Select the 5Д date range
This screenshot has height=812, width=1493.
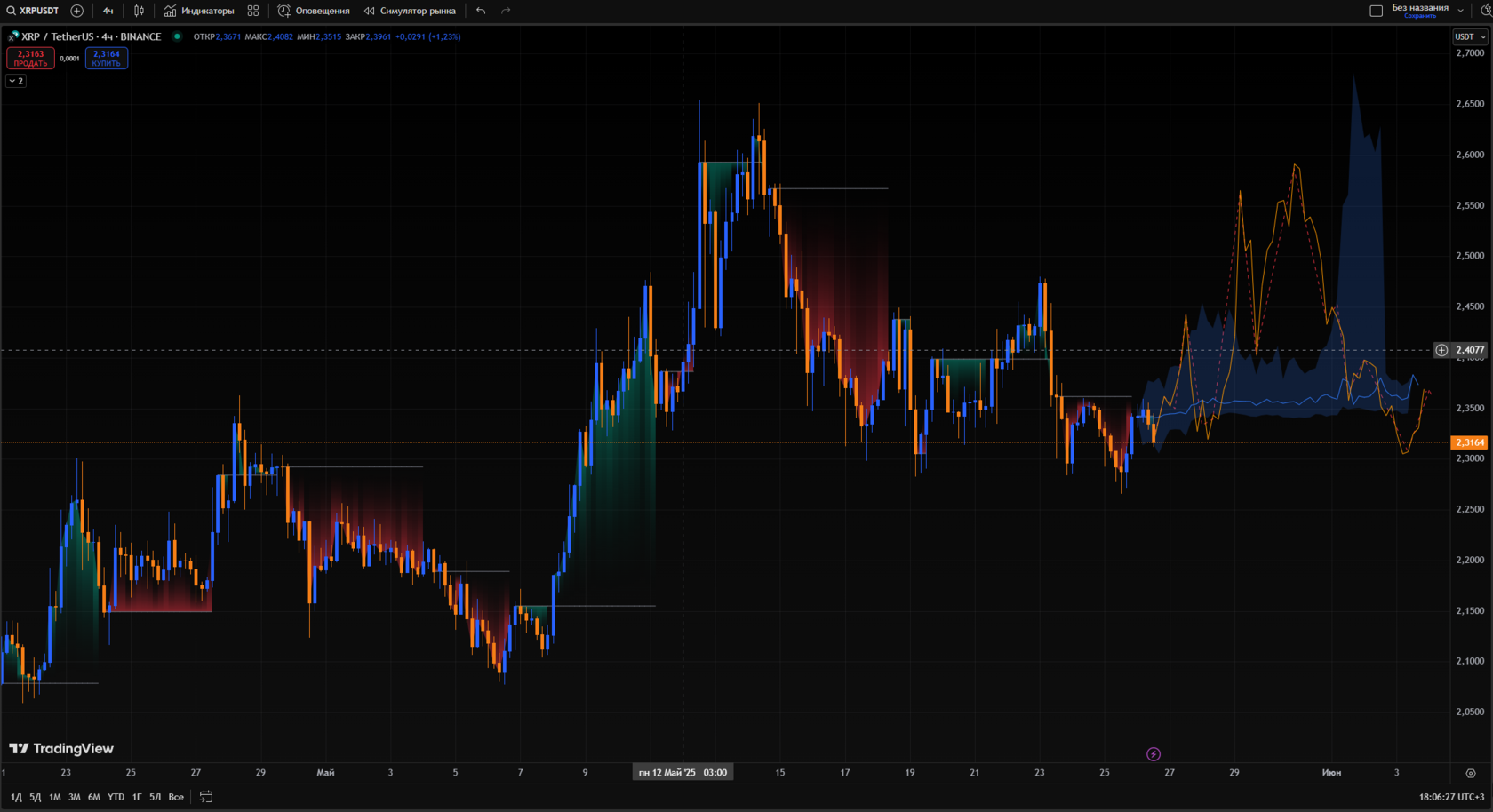pos(36,797)
